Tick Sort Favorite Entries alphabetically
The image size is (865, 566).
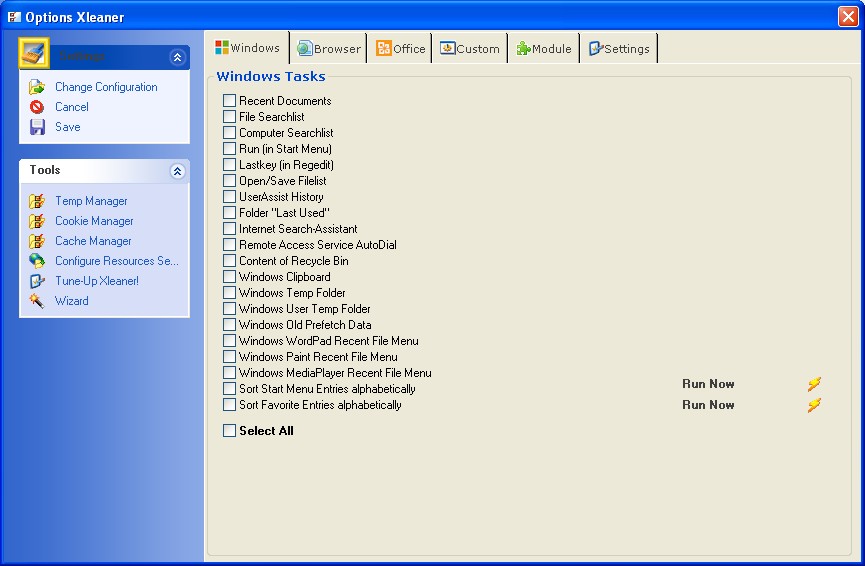pos(229,404)
